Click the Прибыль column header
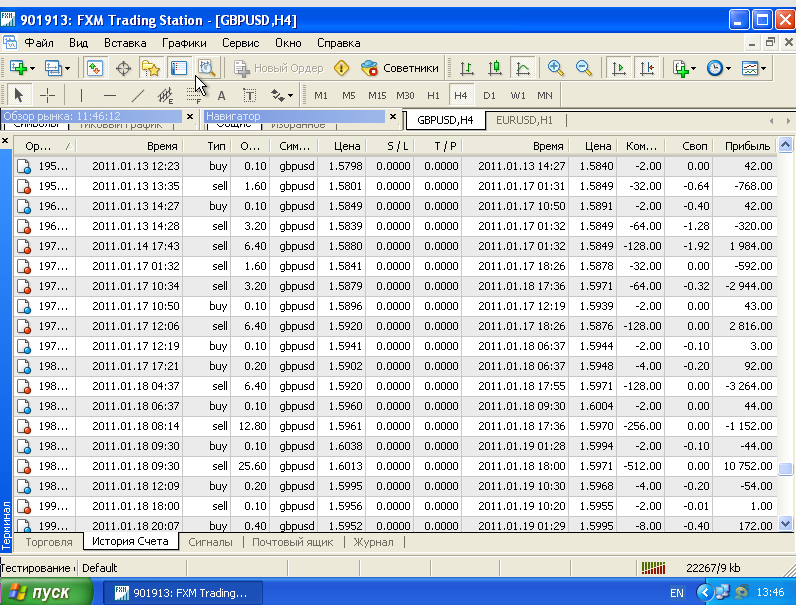The image size is (796, 605). tap(747, 146)
